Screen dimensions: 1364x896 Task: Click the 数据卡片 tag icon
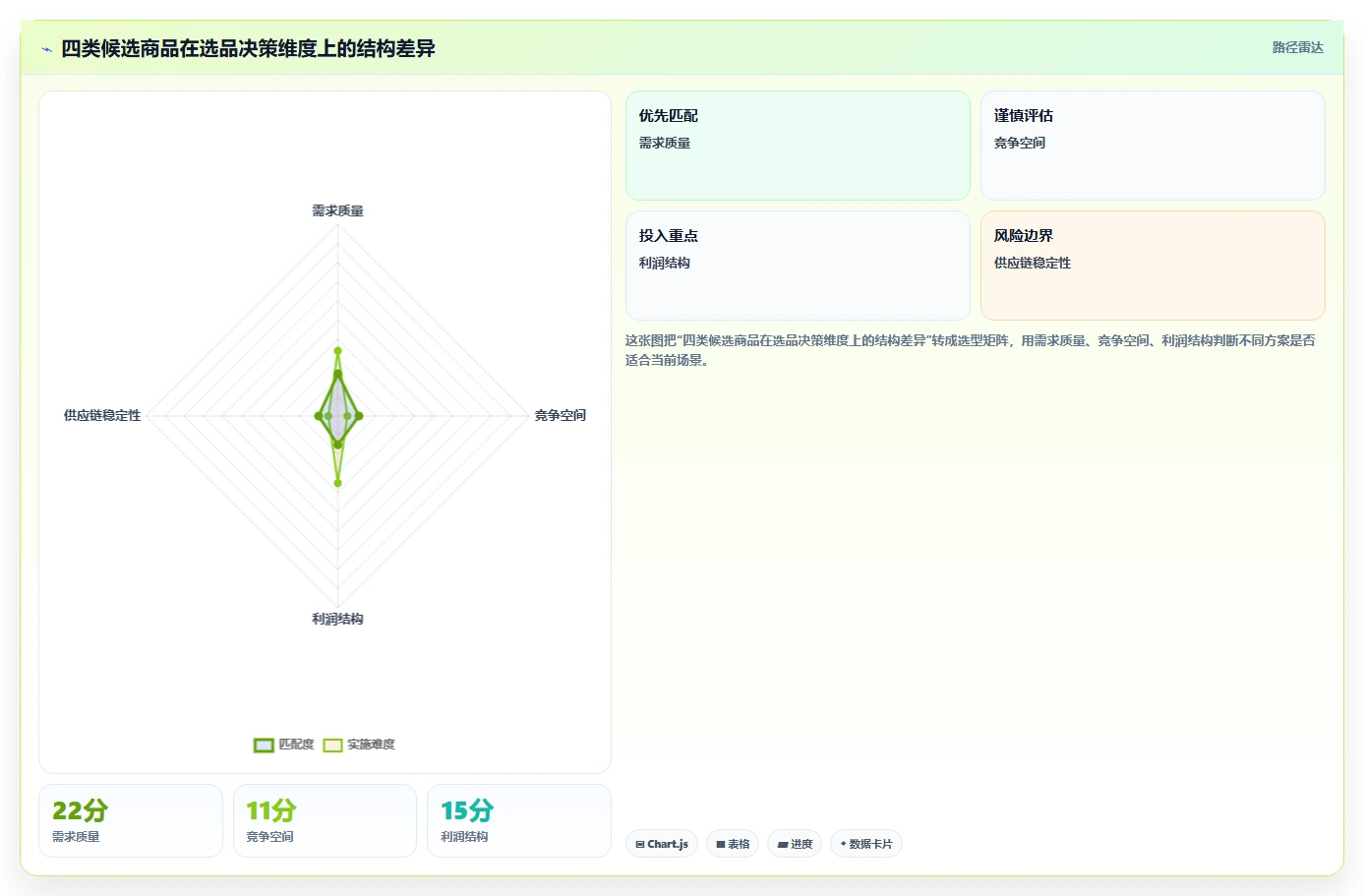pos(843,844)
